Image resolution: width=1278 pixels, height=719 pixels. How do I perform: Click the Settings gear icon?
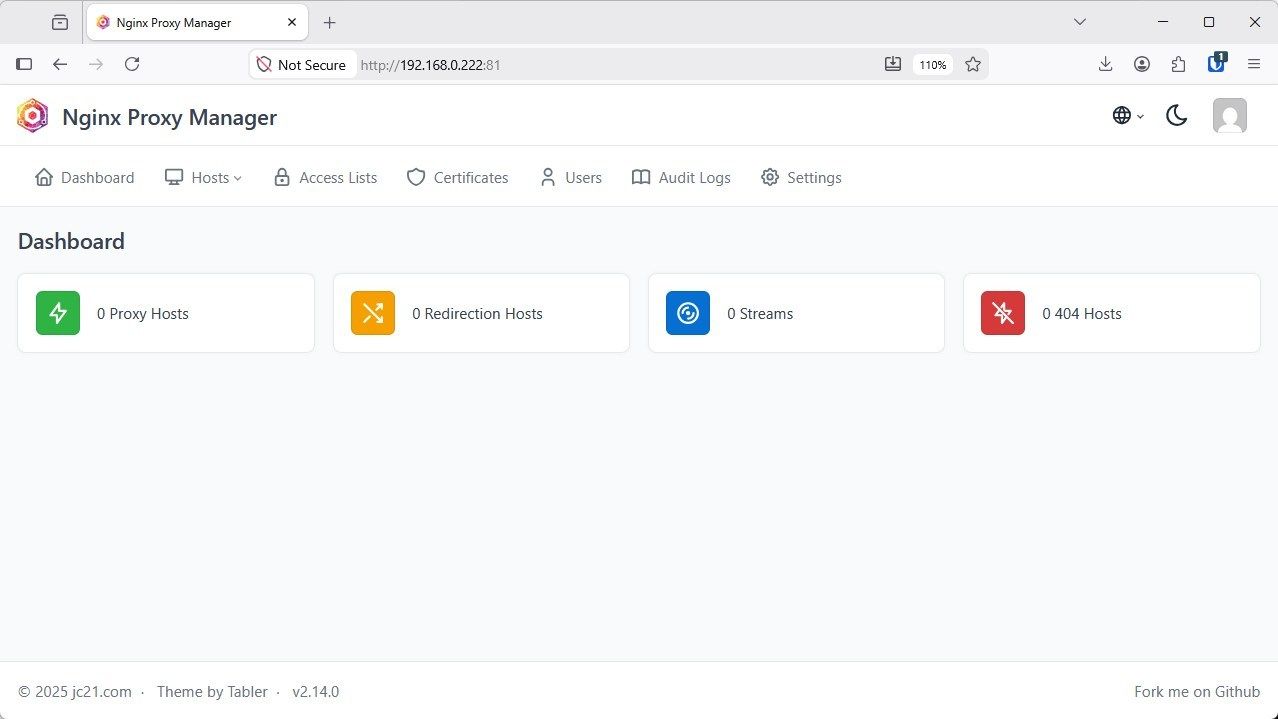coord(770,177)
